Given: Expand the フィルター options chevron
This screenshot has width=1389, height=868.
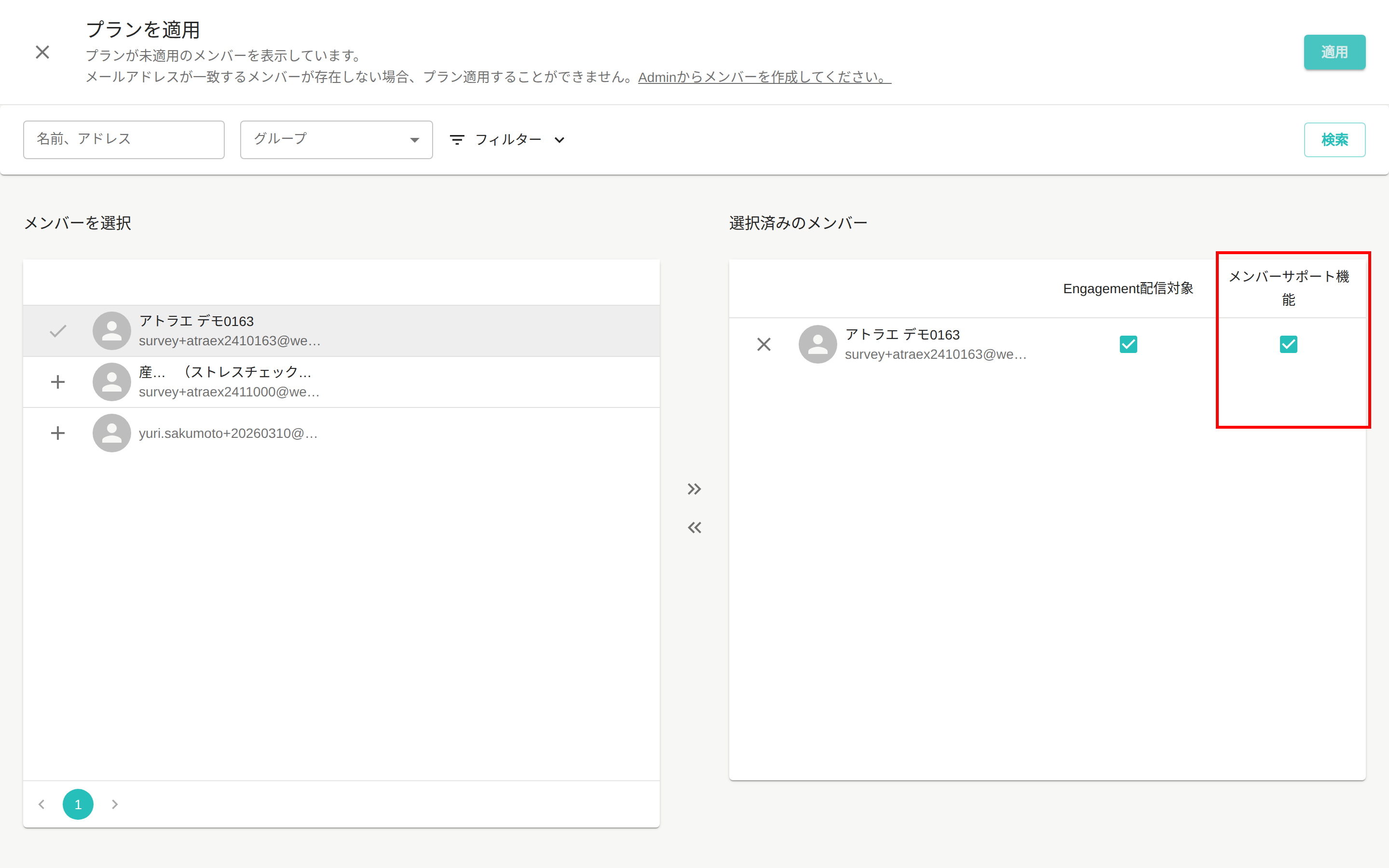Looking at the screenshot, I should 559,139.
